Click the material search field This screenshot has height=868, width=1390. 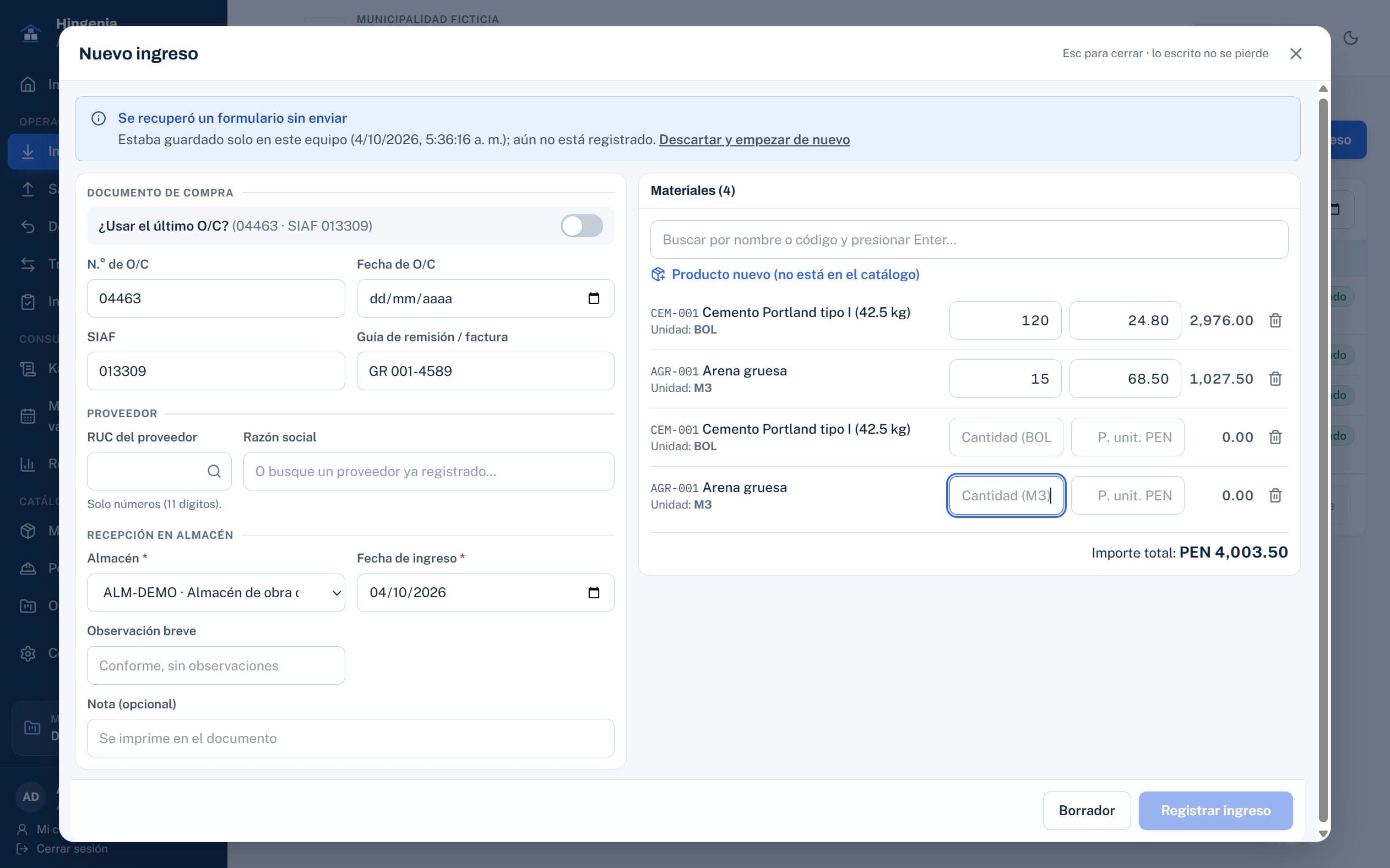[969, 239]
